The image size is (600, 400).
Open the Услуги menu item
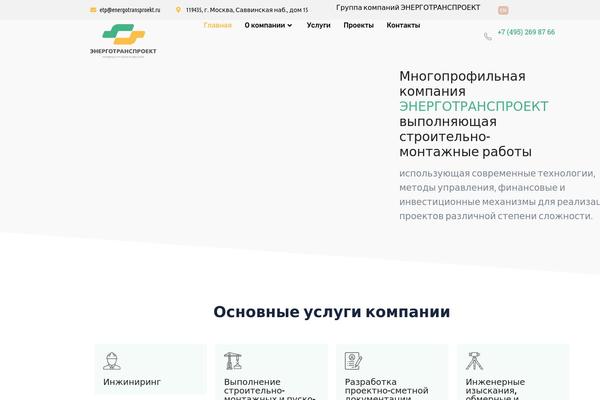click(x=318, y=25)
